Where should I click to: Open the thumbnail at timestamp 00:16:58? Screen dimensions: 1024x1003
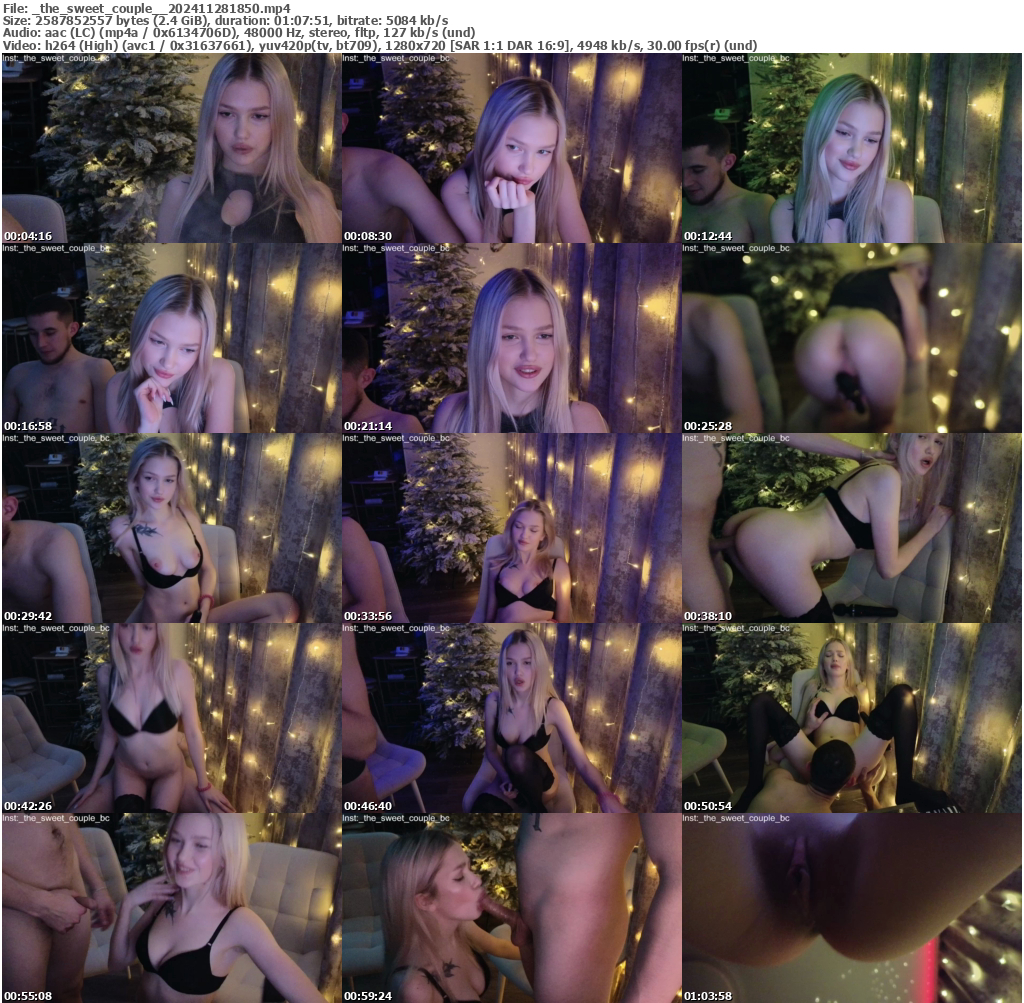170,335
